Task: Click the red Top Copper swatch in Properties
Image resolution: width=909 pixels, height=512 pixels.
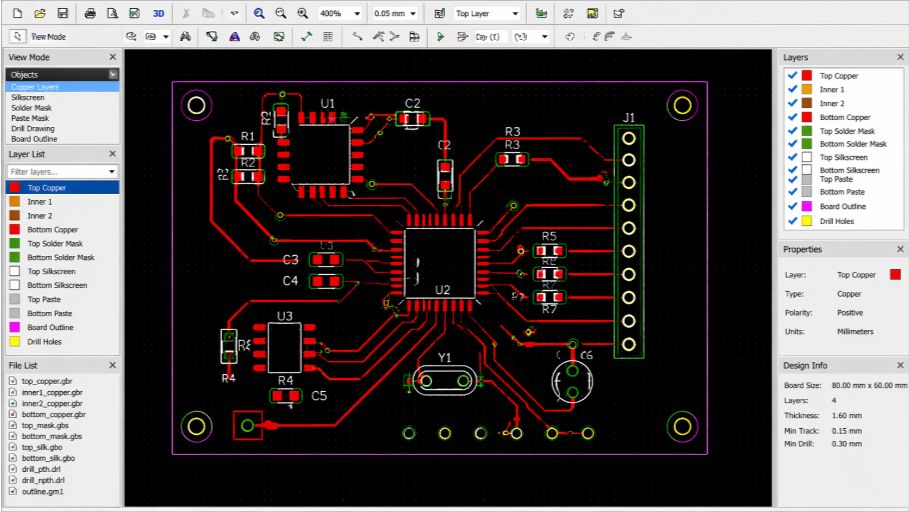Action: click(x=895, y=274)
